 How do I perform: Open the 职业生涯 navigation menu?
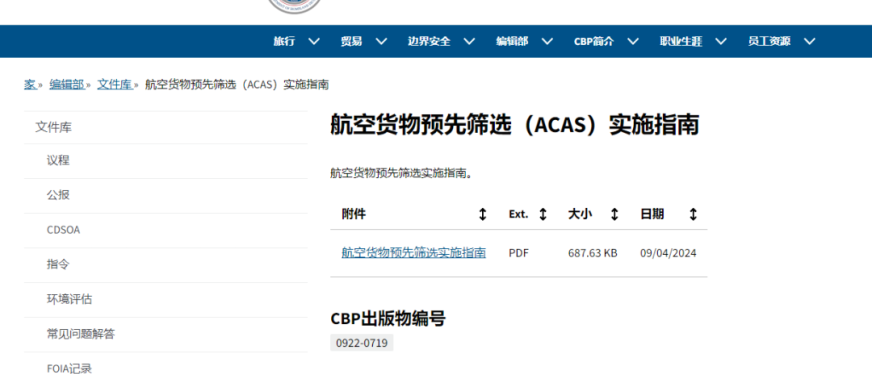point(681,41)
